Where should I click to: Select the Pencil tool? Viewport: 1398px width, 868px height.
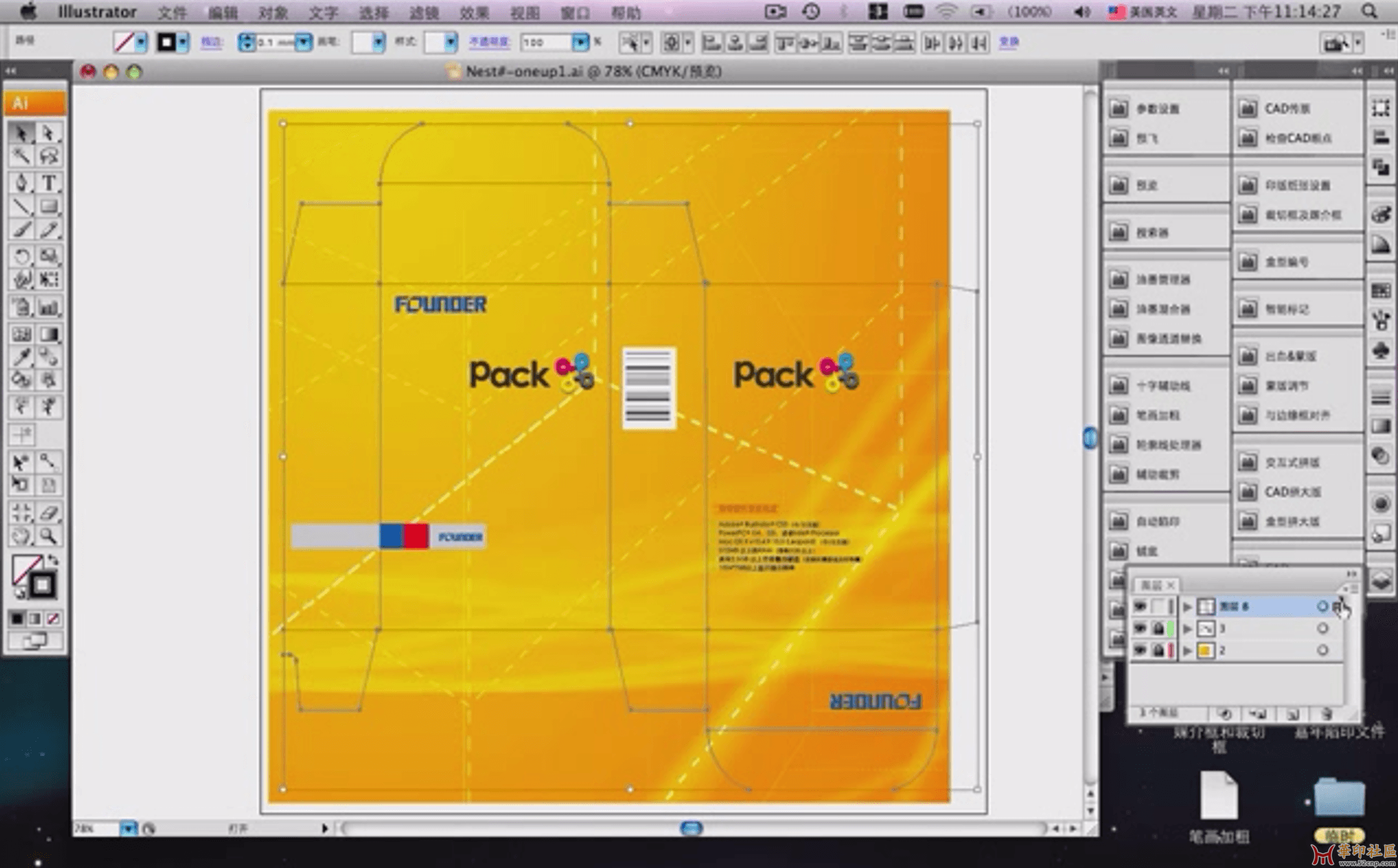pos(48,229)
